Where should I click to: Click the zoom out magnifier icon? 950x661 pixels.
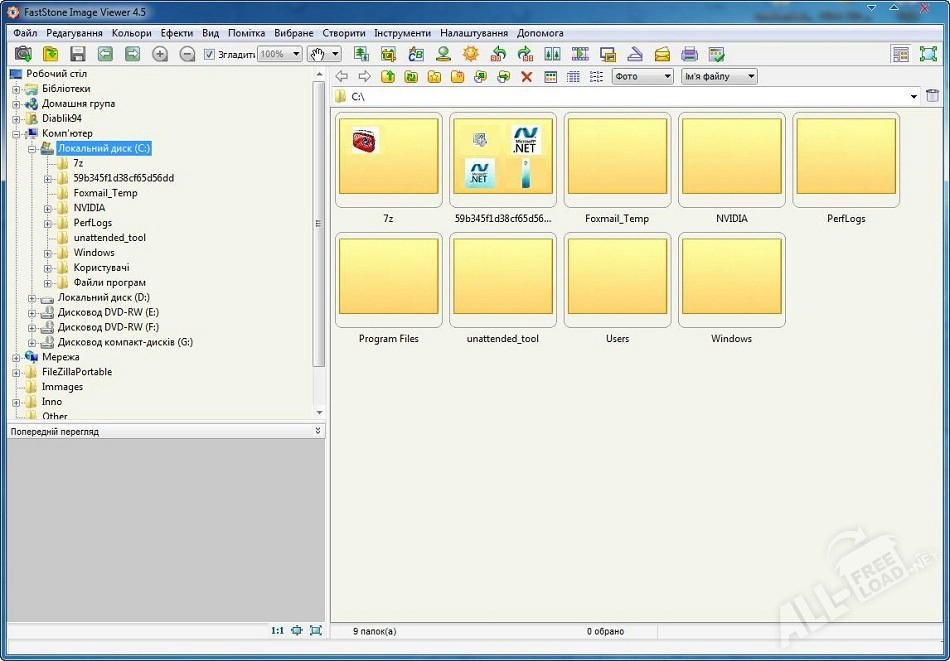(187, 54)
